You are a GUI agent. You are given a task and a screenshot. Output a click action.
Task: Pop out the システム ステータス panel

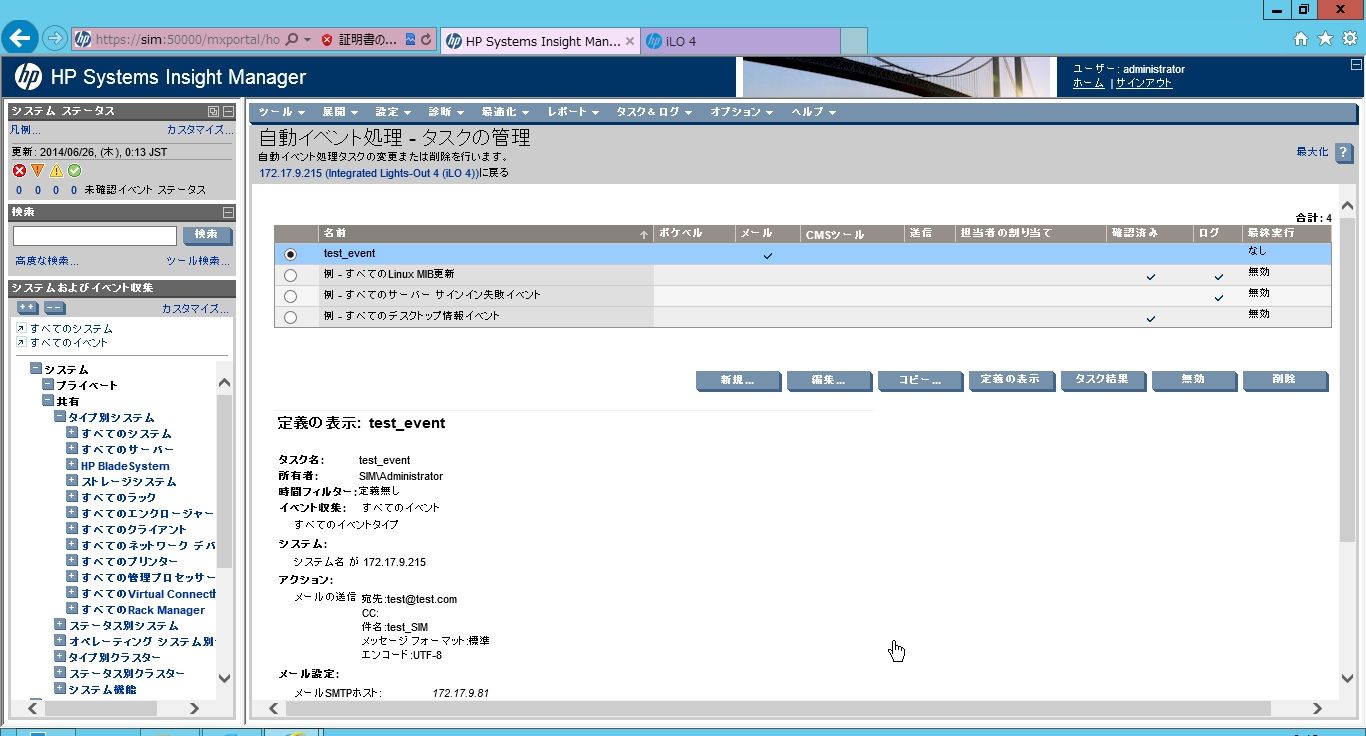(x=213, y=111)
